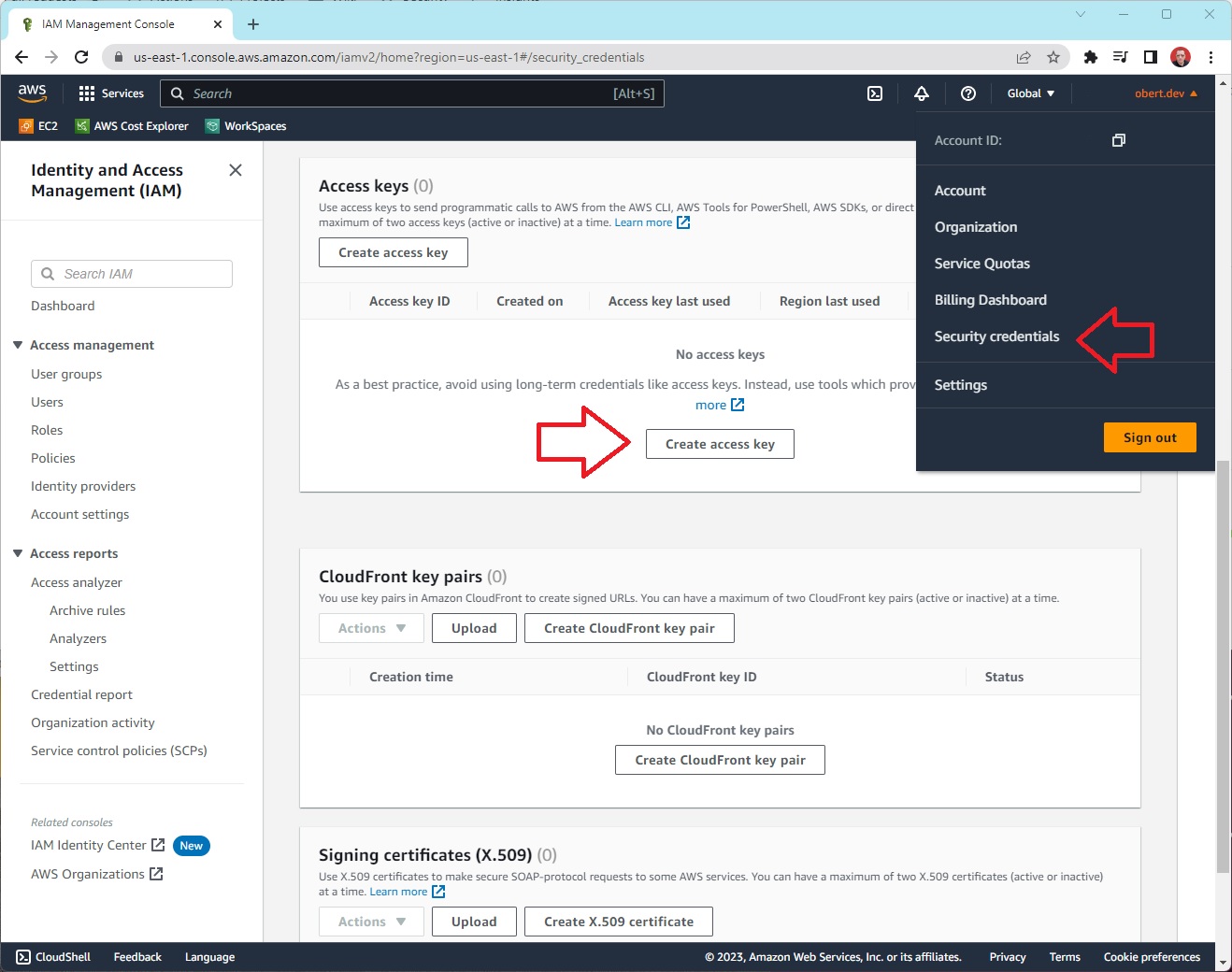Open Roles in IAM navigation
The height and width of the screenshot is (972, 1232).
tap(47, 430)
